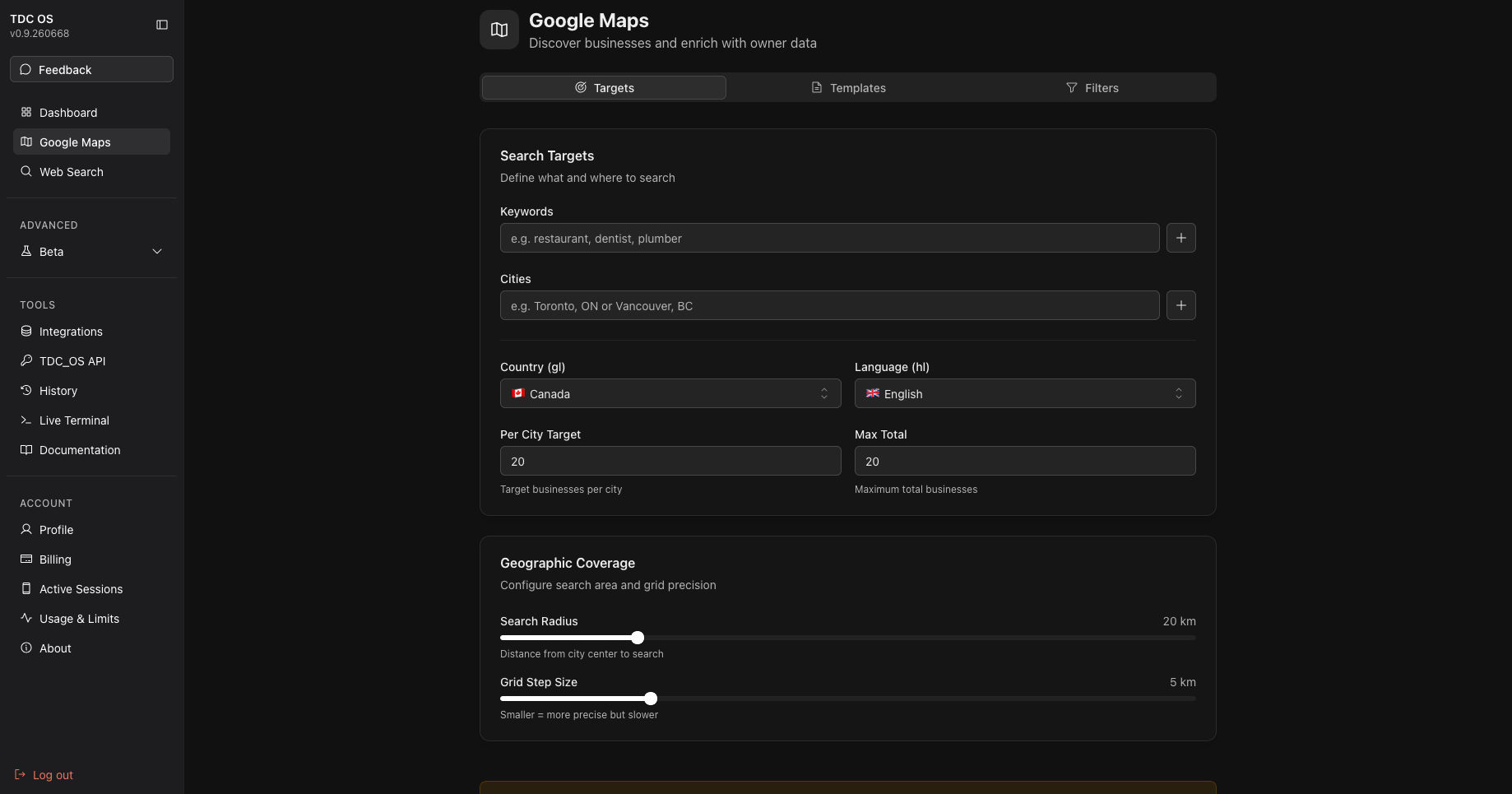
Task: Add keyword with the plus button
Action: click(1181, 238)
